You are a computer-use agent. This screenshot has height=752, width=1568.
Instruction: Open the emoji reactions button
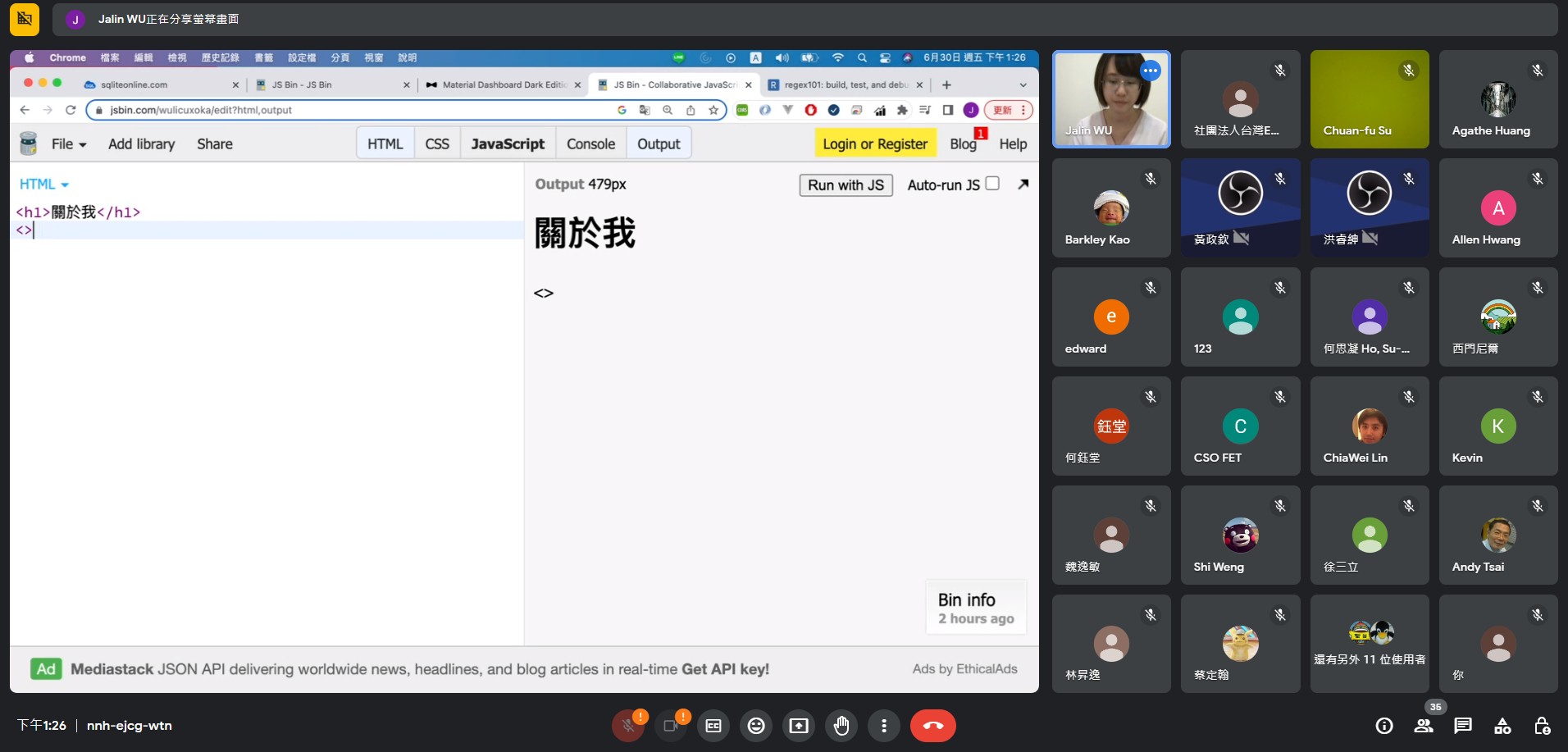pos(756,726)
